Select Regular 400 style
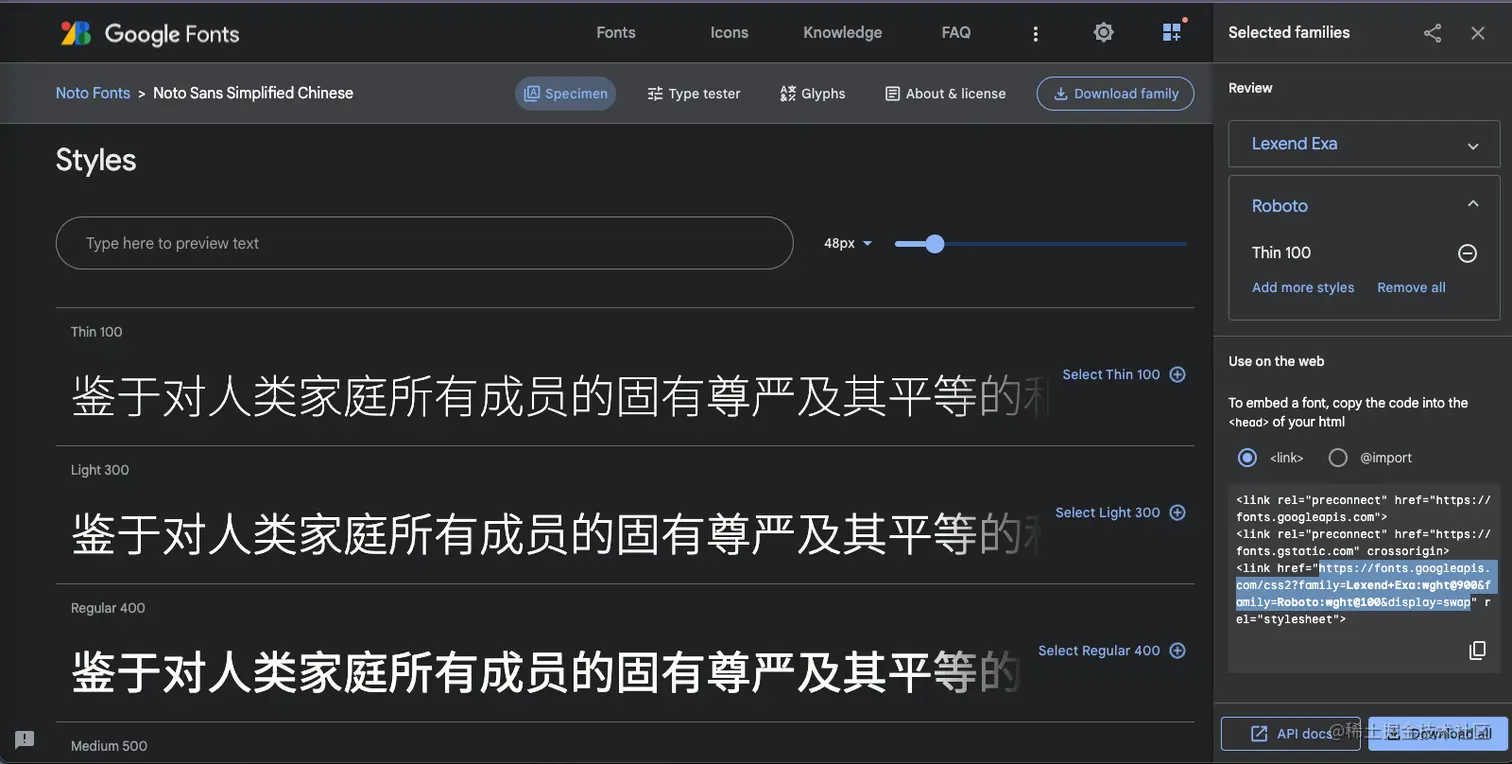This screenshot has height=764, width=1512. pos(1111,650)
